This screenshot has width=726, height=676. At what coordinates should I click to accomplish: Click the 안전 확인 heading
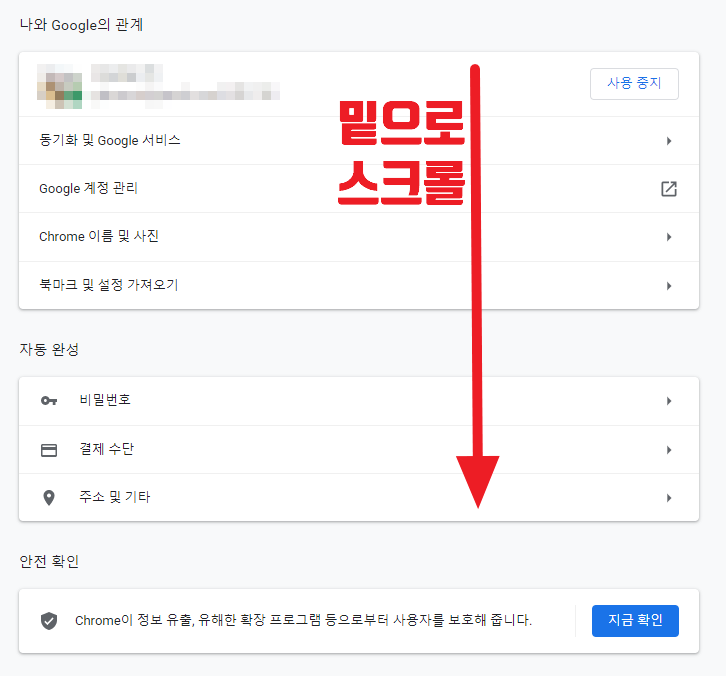[49, 561]
